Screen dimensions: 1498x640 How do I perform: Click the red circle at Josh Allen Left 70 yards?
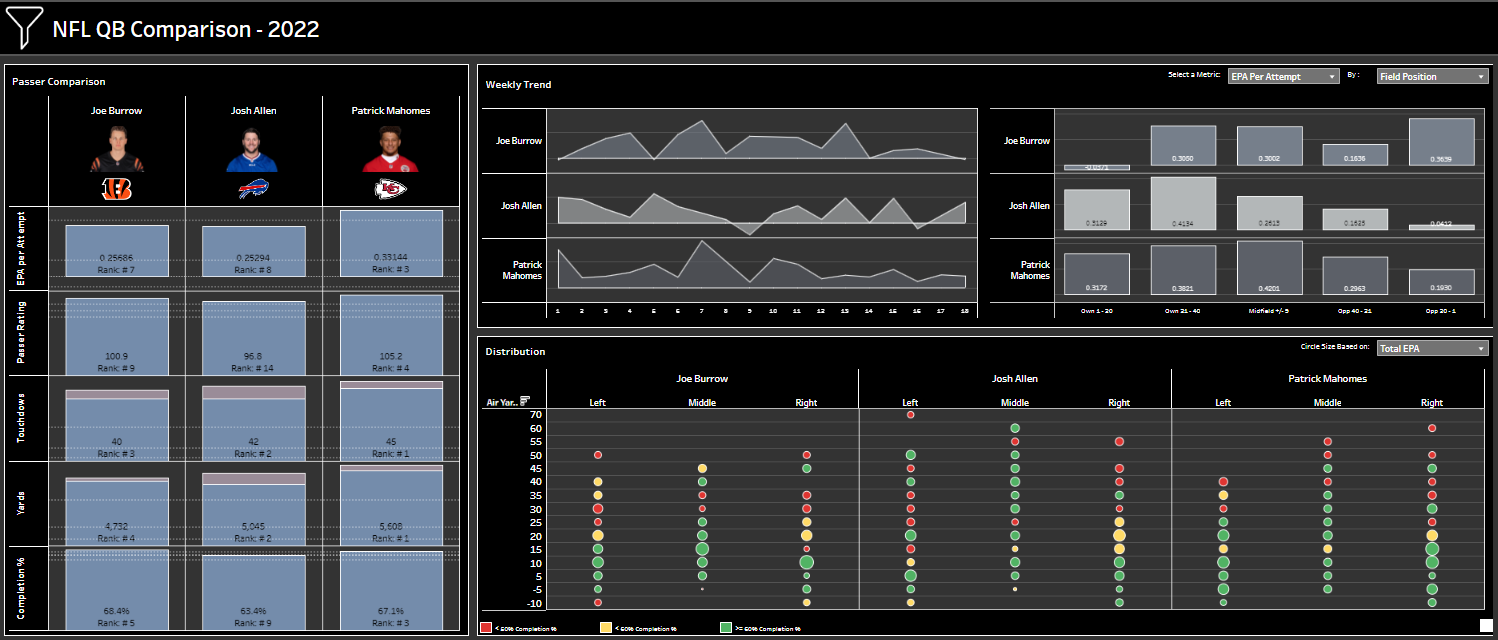coord(910,414)
